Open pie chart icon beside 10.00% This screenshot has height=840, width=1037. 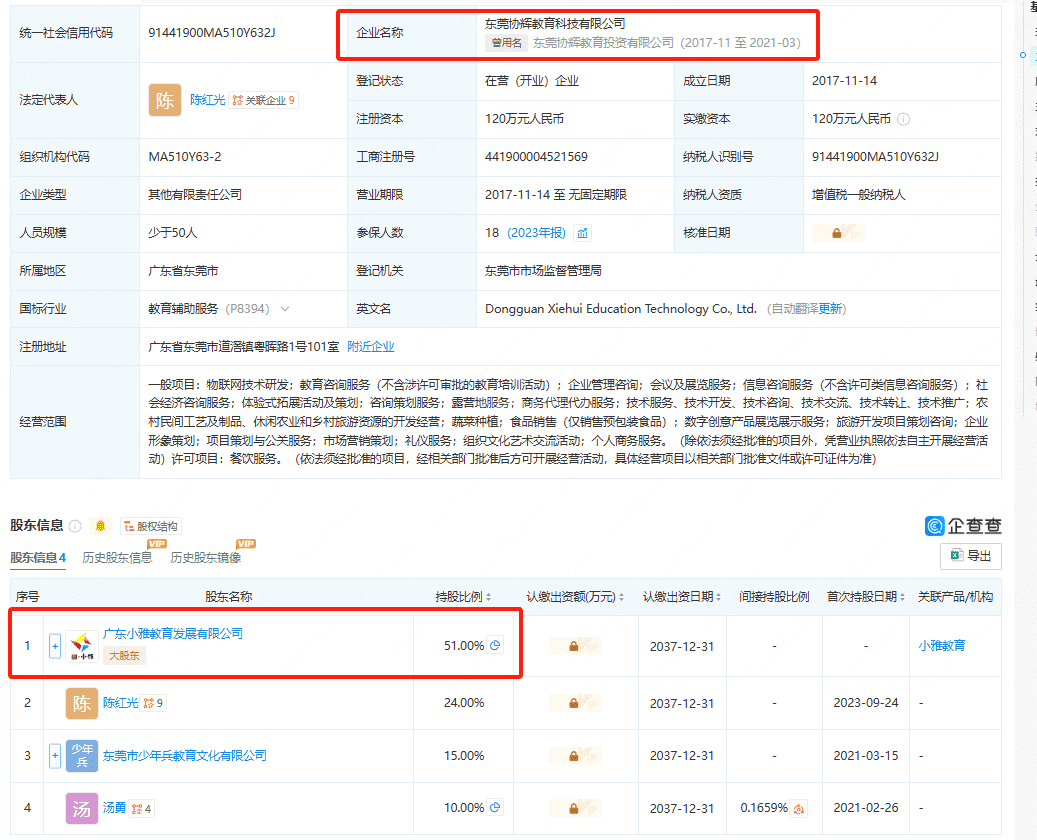(x=495, y=807)
